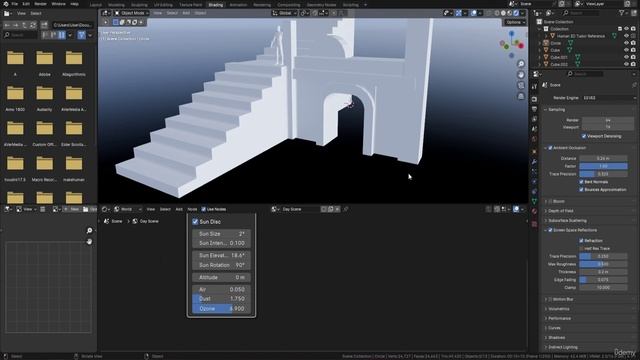
Task: Adjust the Ozone slider value
Action: tap(222, 309)
